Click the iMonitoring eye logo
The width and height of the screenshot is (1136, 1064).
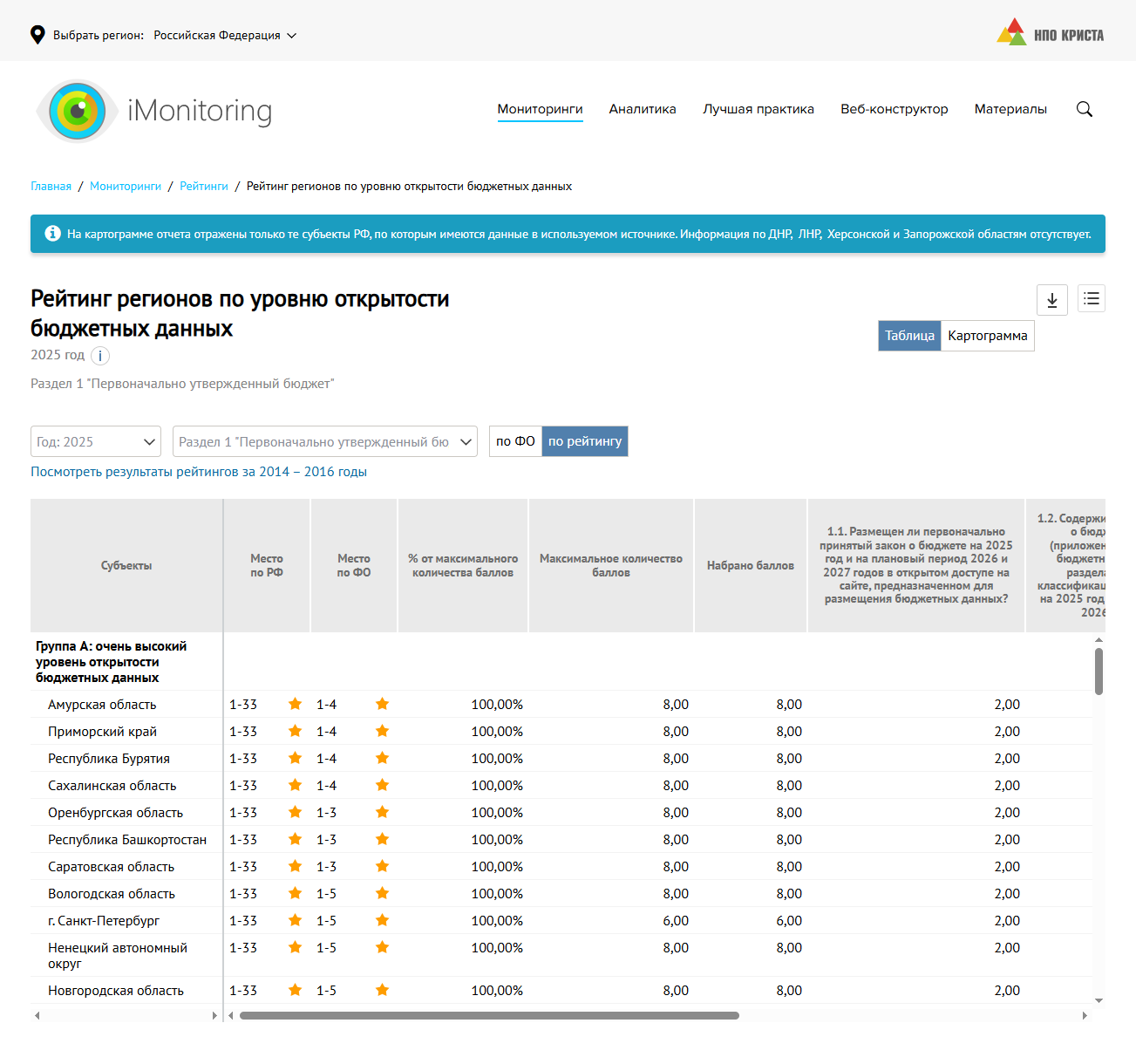78,111
